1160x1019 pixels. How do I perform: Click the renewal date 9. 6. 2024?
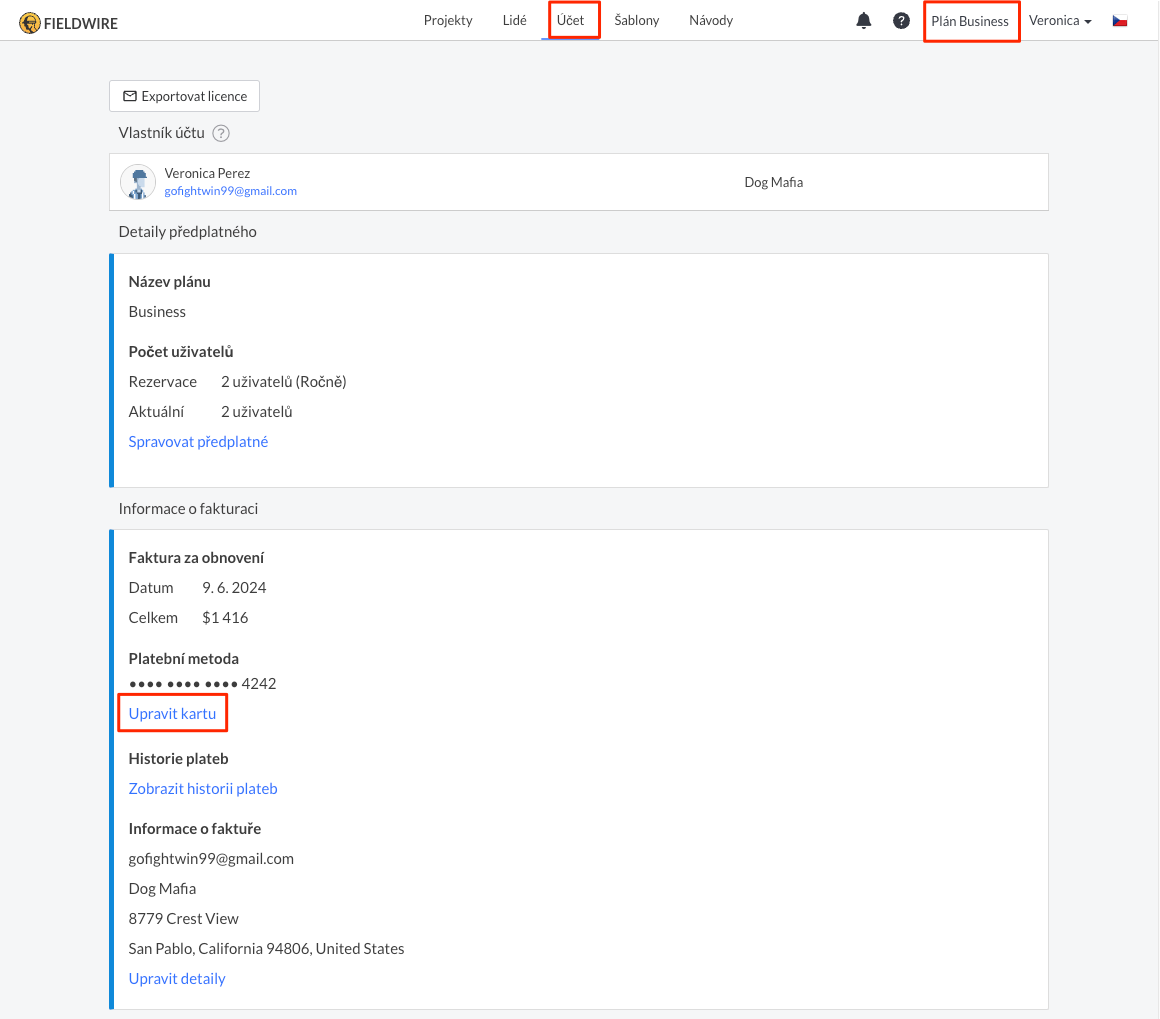(235, 588)
